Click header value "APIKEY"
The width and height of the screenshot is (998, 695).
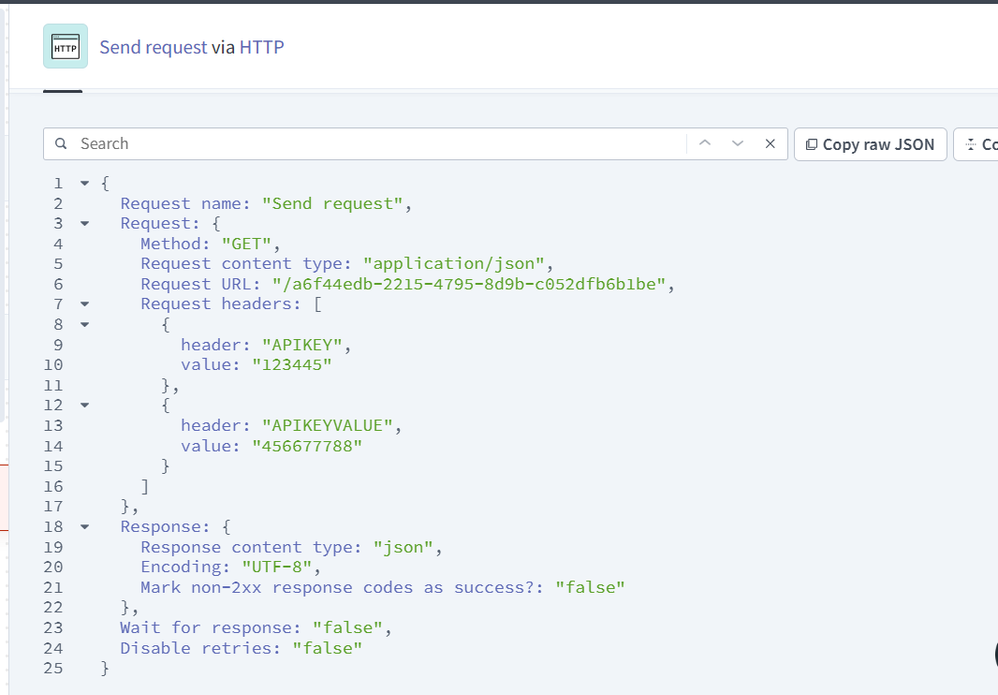[302, 345]
